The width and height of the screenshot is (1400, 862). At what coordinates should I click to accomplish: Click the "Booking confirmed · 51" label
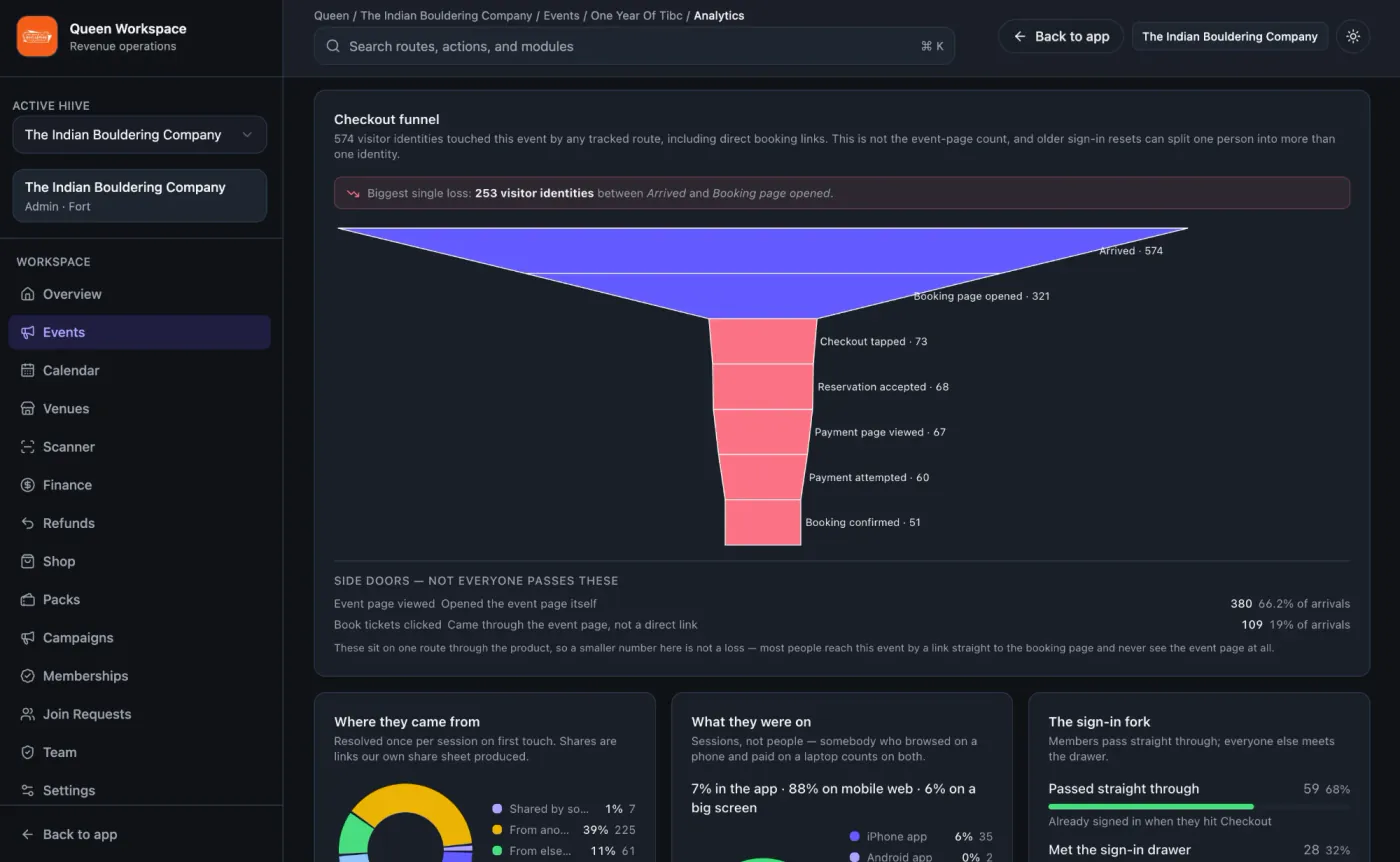(x=863, y=523)
